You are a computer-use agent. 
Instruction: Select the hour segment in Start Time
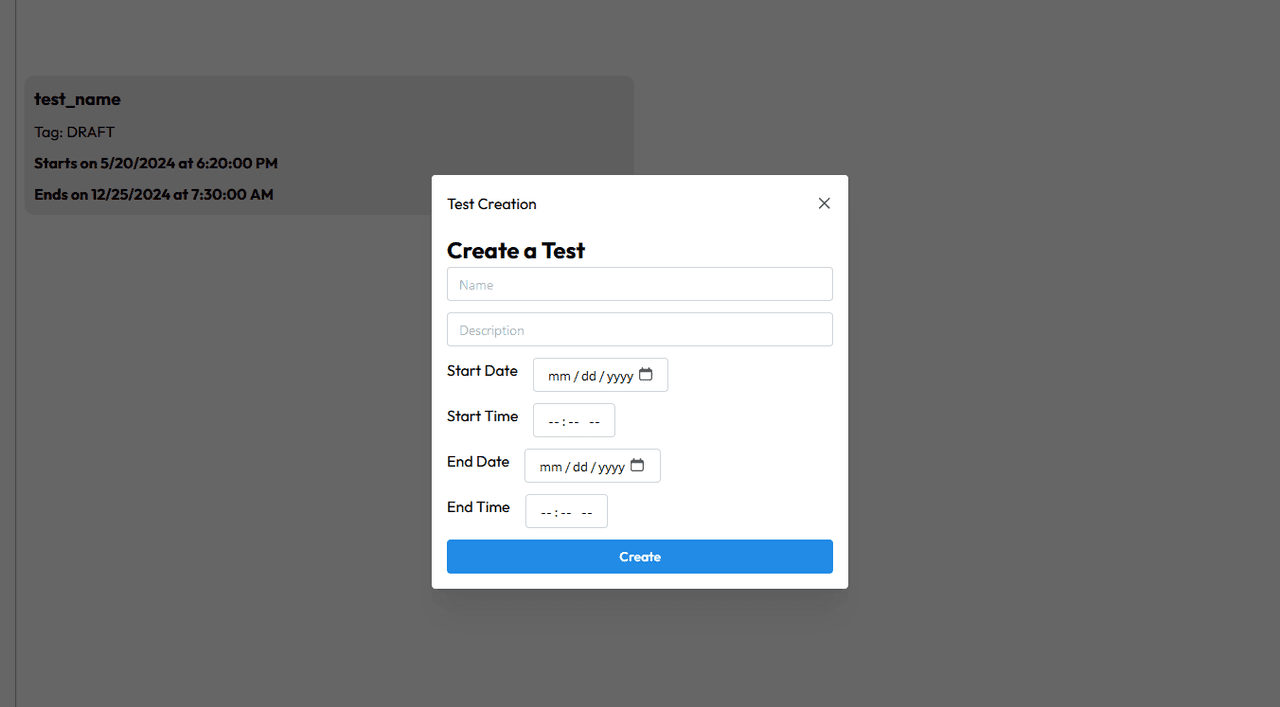[554, 422]
